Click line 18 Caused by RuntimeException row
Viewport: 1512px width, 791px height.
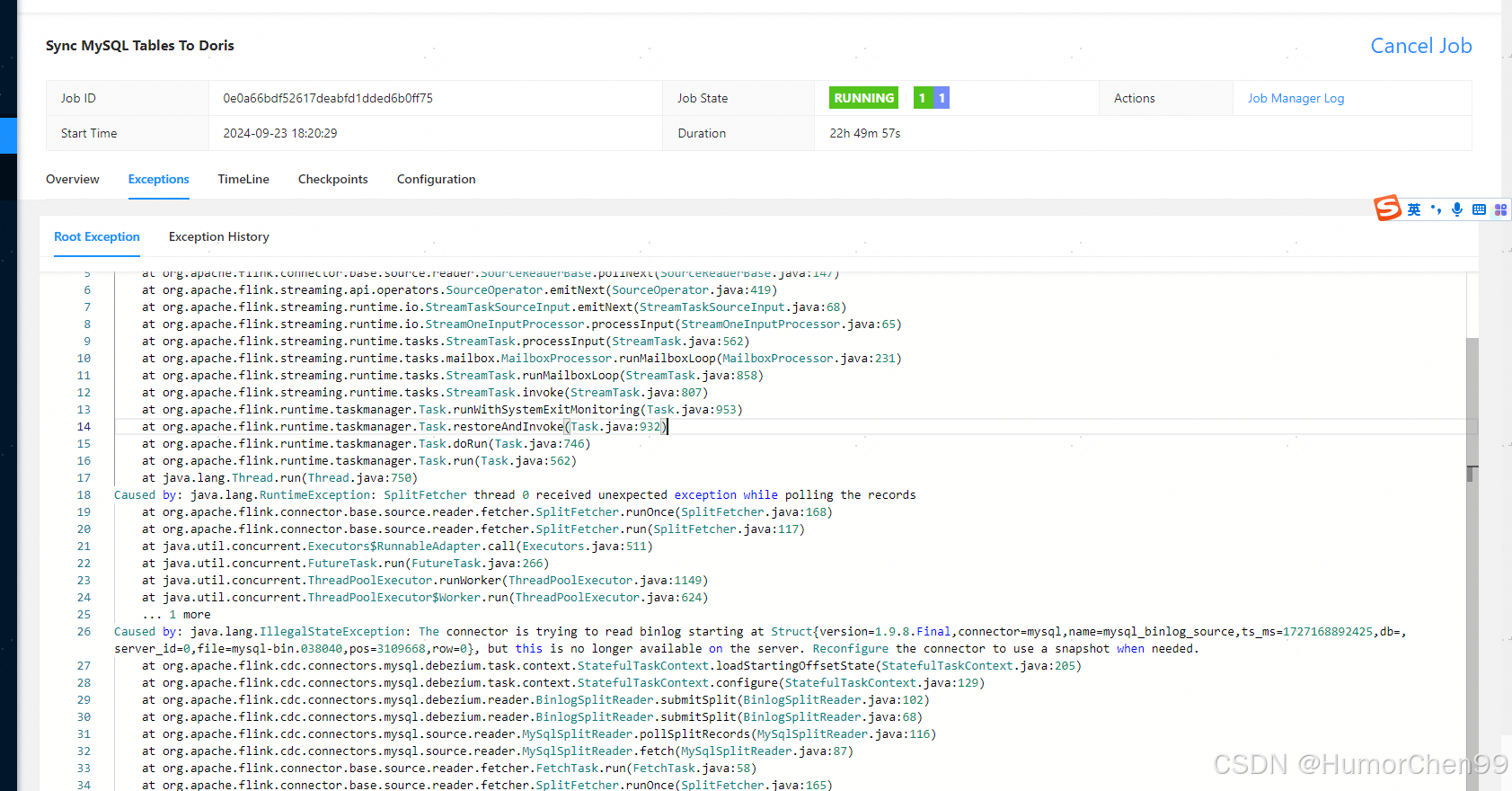[x=515, y=495]
